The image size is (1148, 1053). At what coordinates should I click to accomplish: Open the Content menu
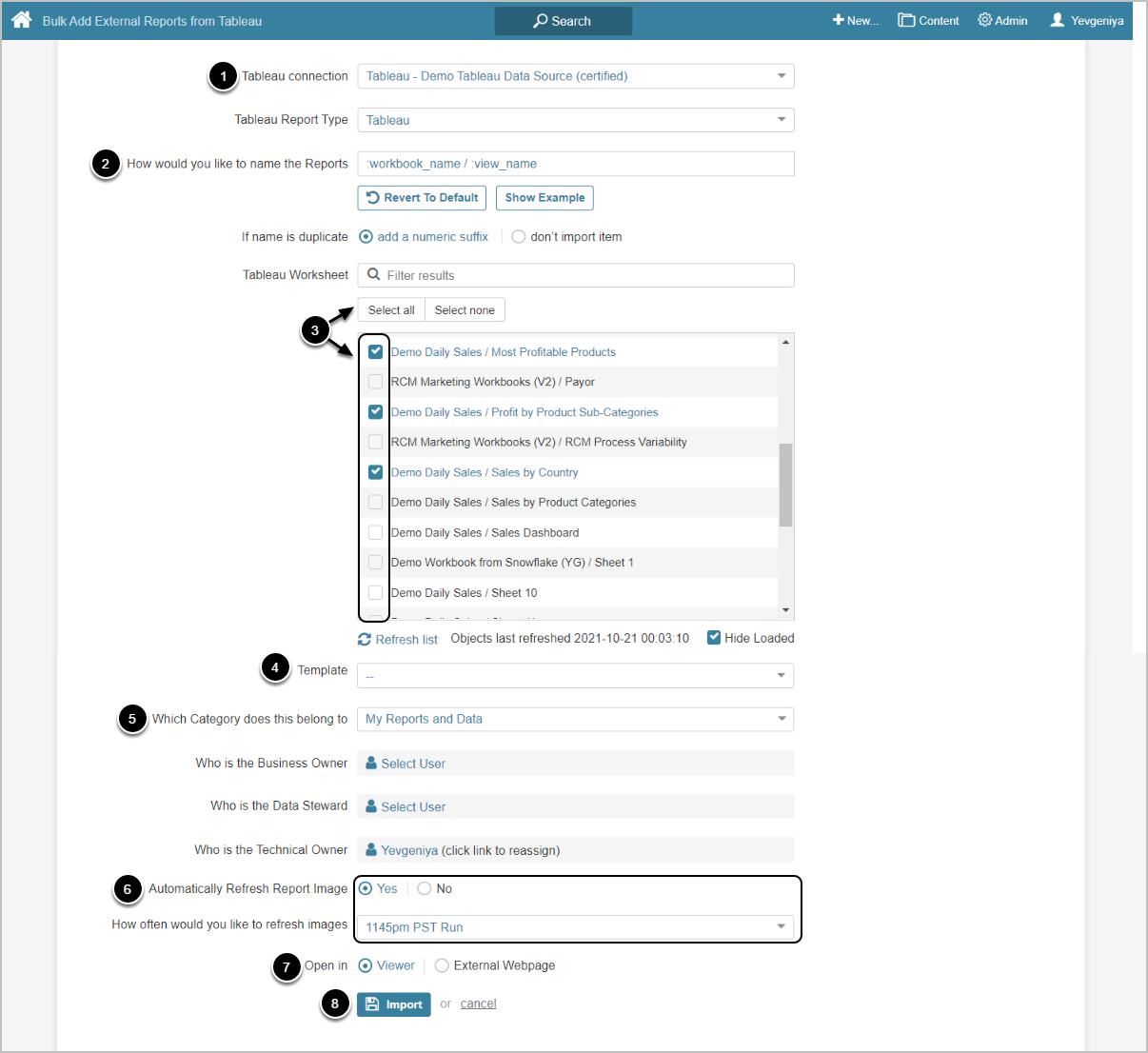[928, 20]
